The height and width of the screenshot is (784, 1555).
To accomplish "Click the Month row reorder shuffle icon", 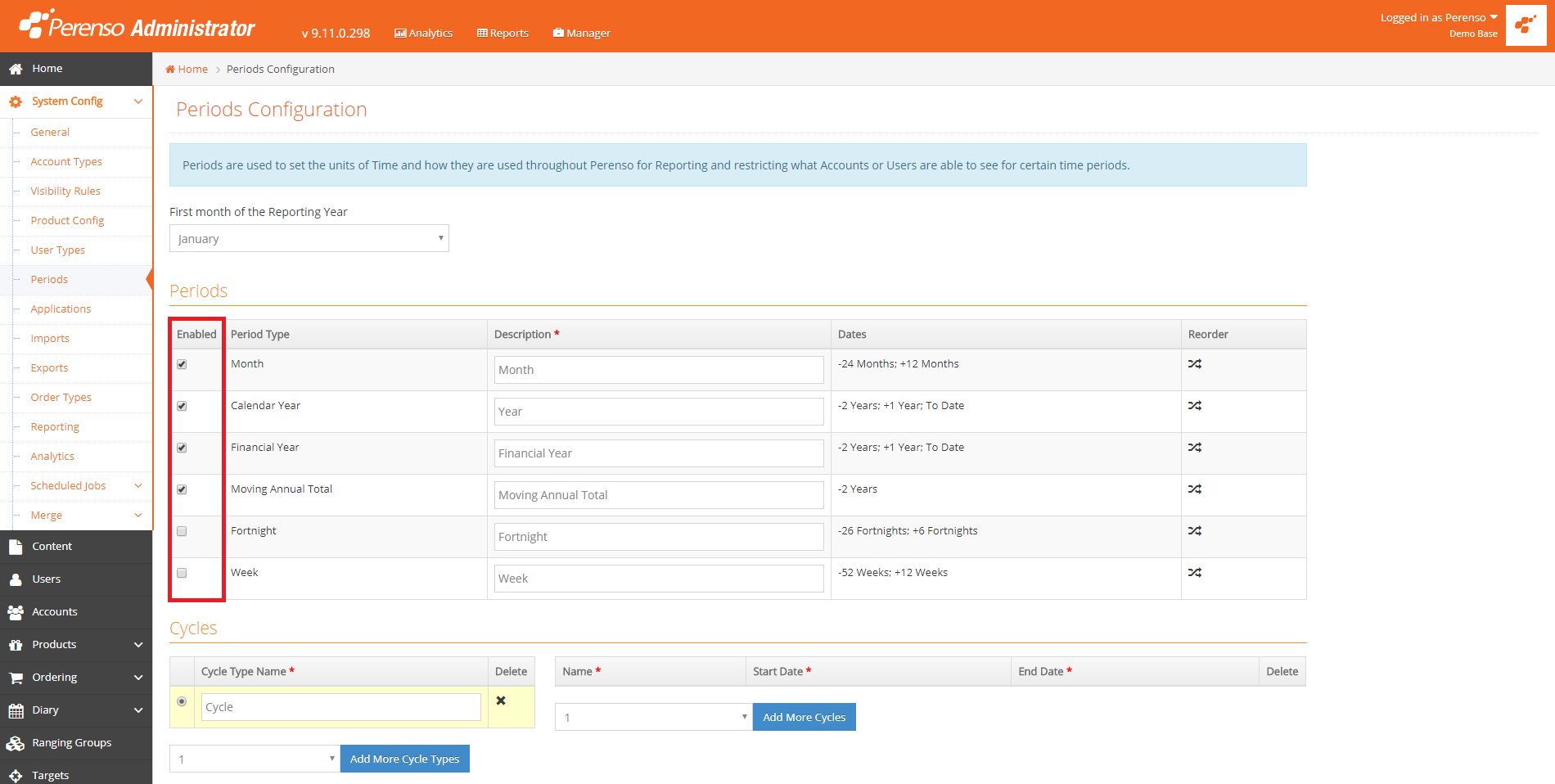I will (1195, 364).
